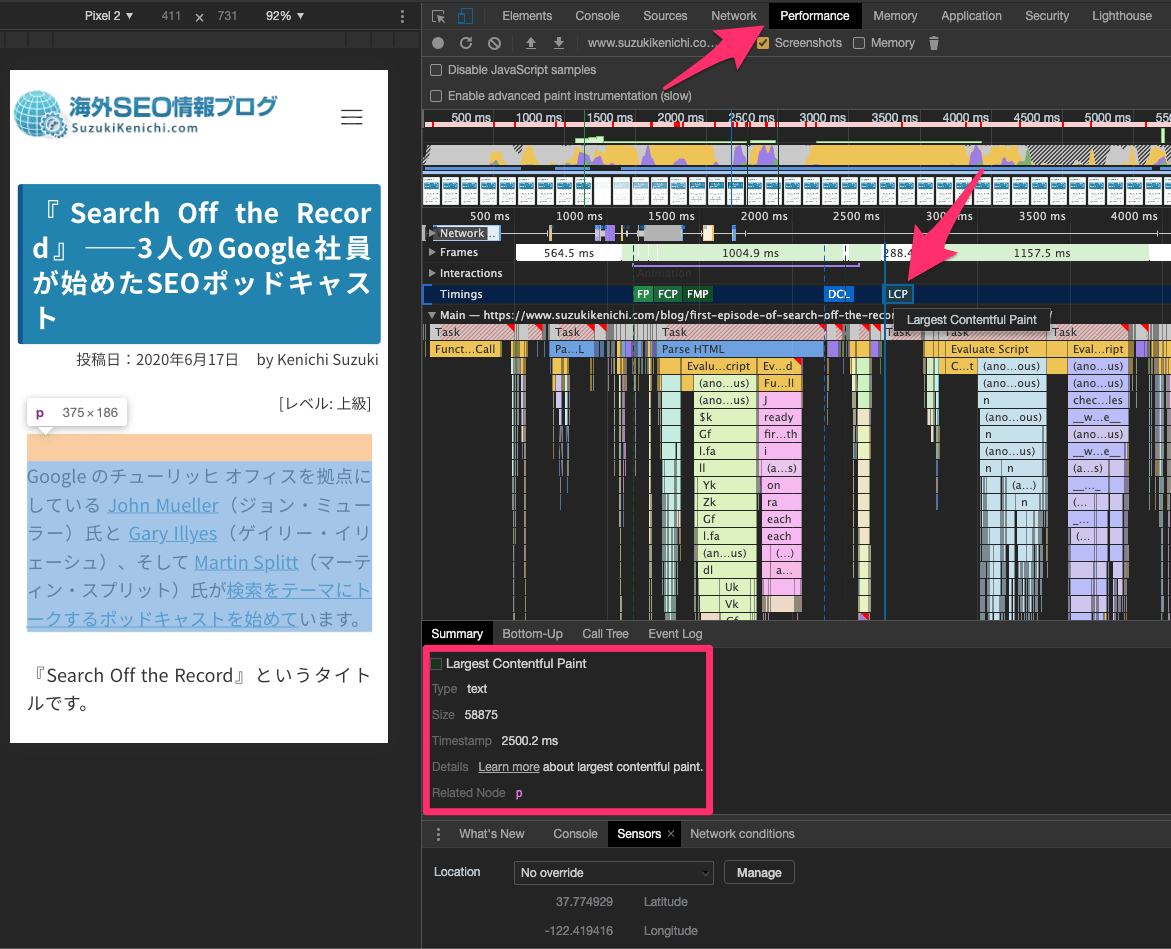
Task: Open the Application tab
Action: click(972, 16)
